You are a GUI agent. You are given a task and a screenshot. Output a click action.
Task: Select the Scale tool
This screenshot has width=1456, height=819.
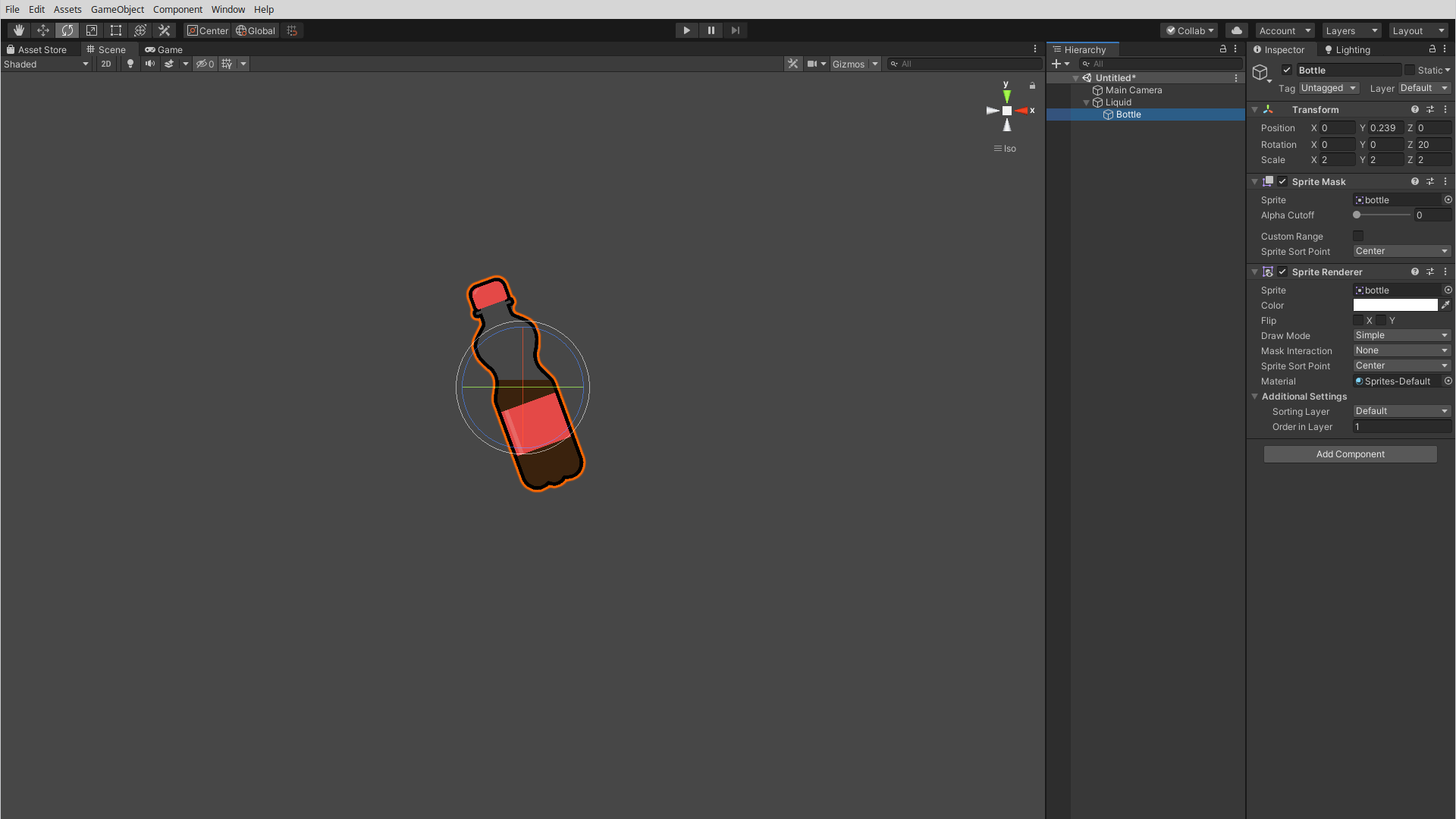pos(92,30)
